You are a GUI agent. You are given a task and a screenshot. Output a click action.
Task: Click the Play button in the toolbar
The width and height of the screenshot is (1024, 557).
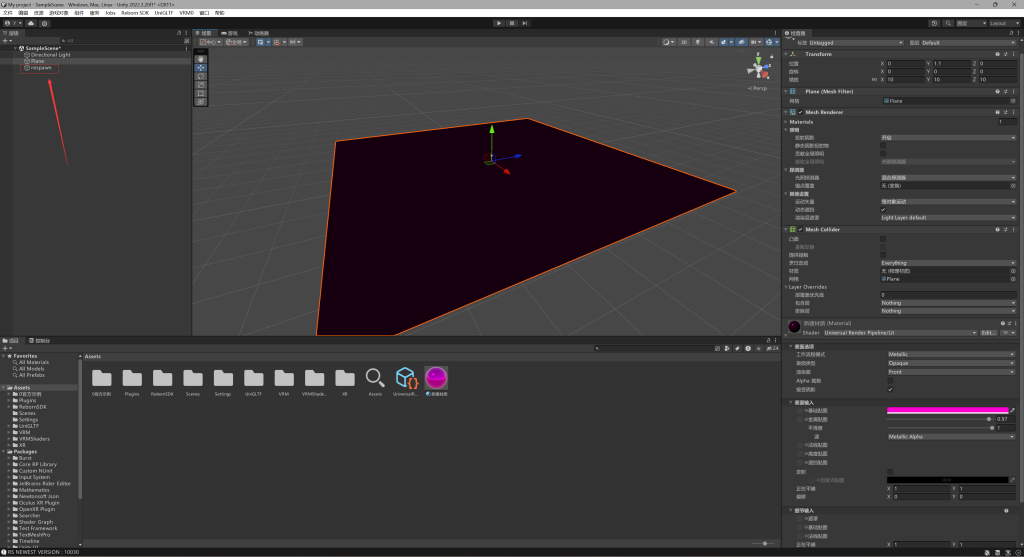[499, 22]
